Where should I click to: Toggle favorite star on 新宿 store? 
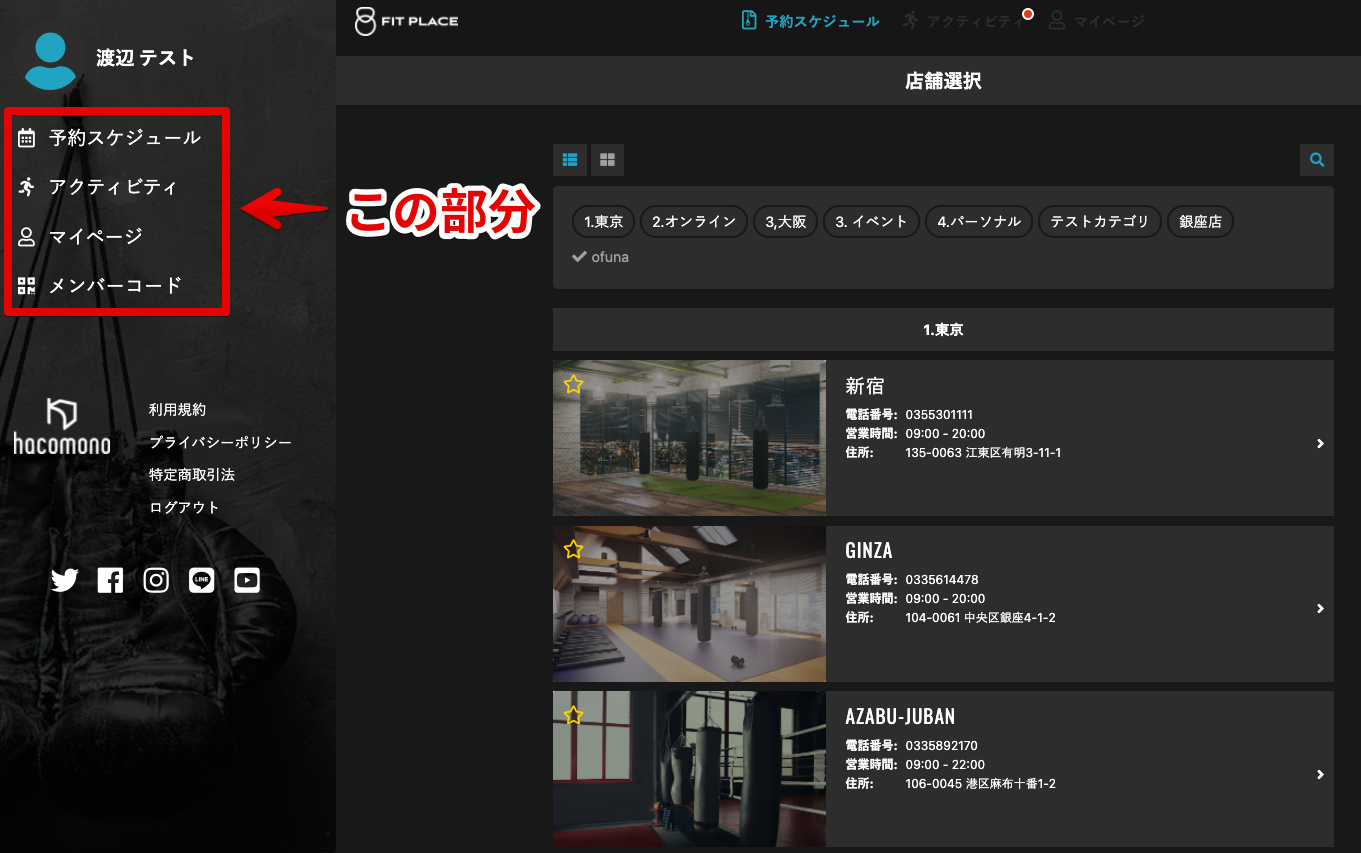click(573, 384)
